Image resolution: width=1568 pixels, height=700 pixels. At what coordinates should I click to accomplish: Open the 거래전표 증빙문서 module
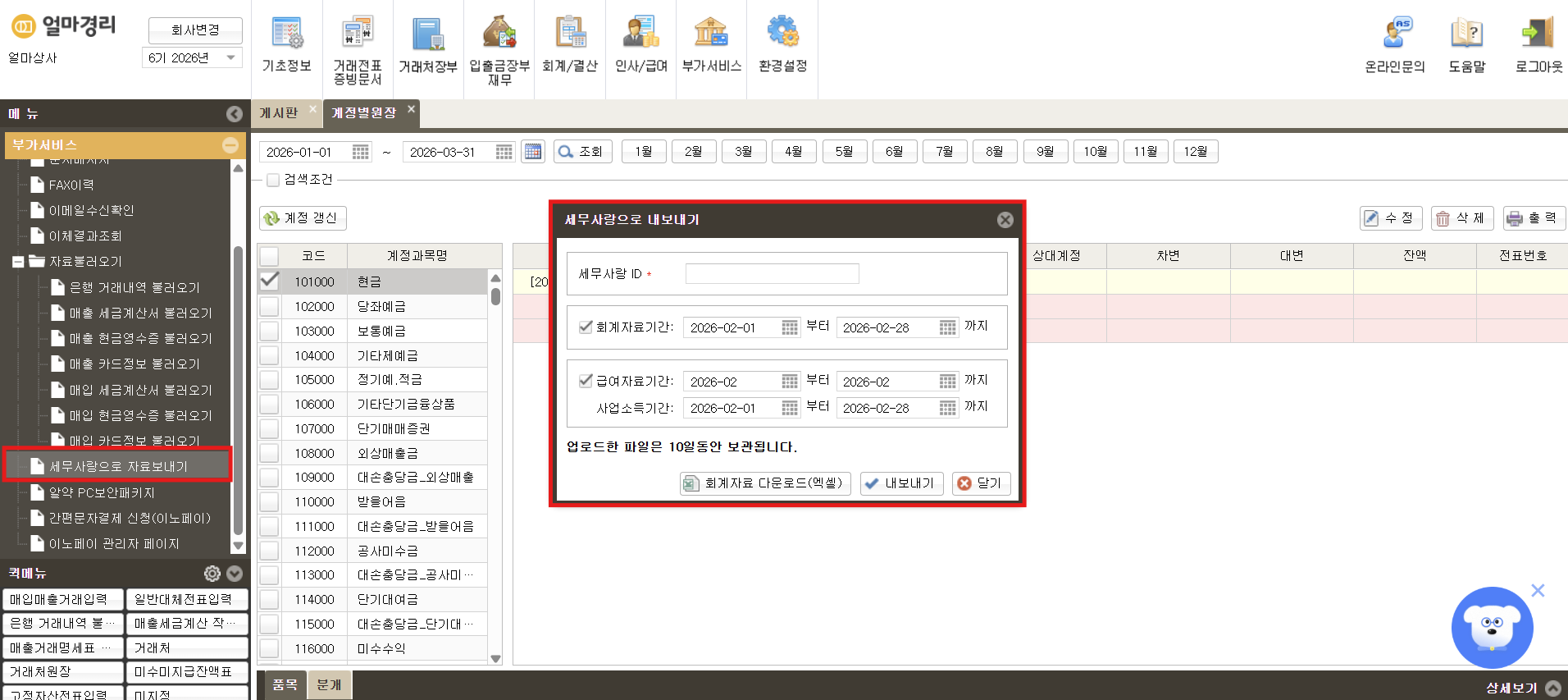click(358, 49)
